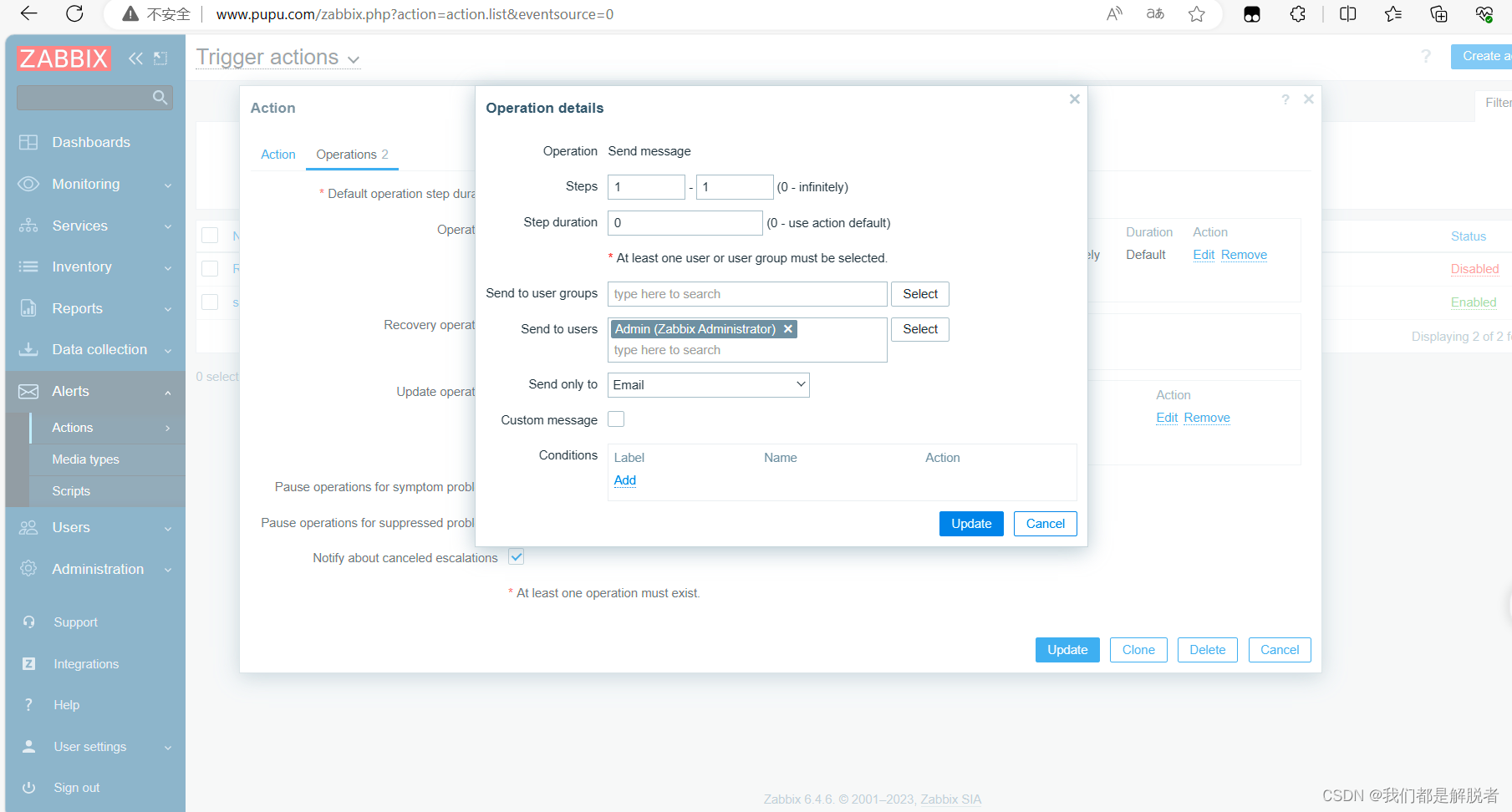Collapse sidebar with double-arrow icon
This screenshot has height=812, width=1512.
[x=135, y=58]
